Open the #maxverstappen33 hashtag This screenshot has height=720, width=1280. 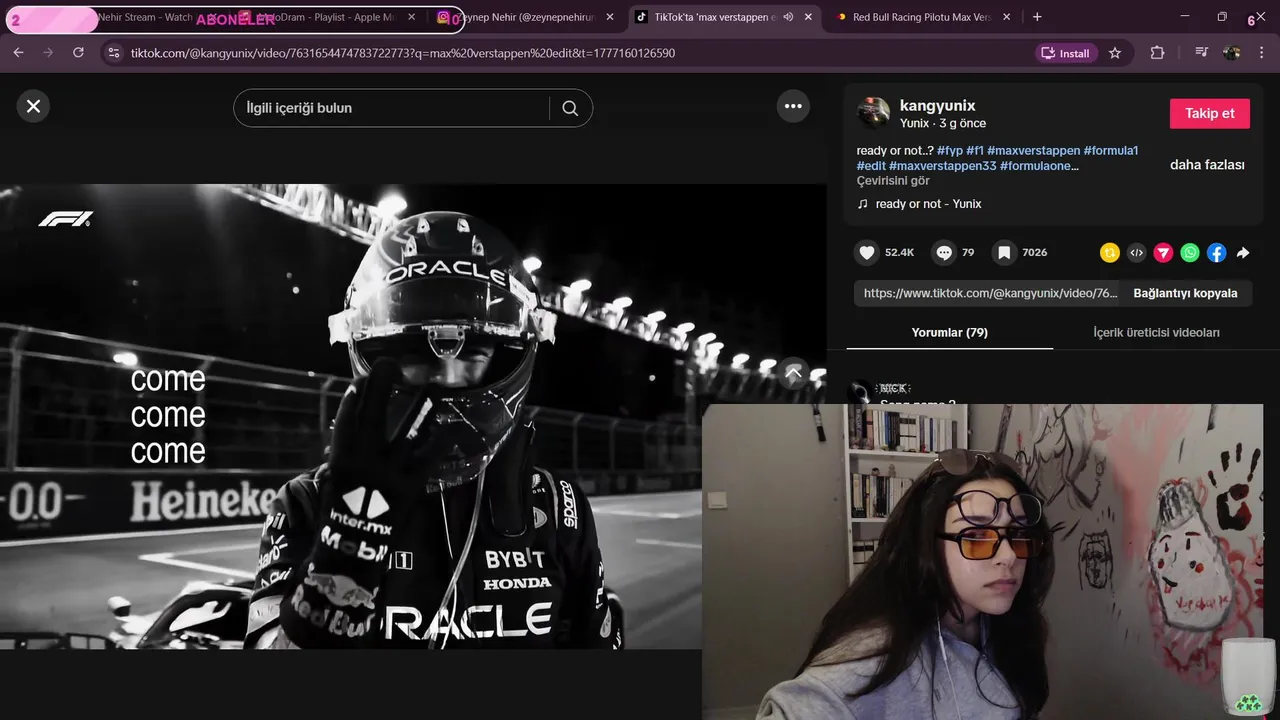pos(942,166)
